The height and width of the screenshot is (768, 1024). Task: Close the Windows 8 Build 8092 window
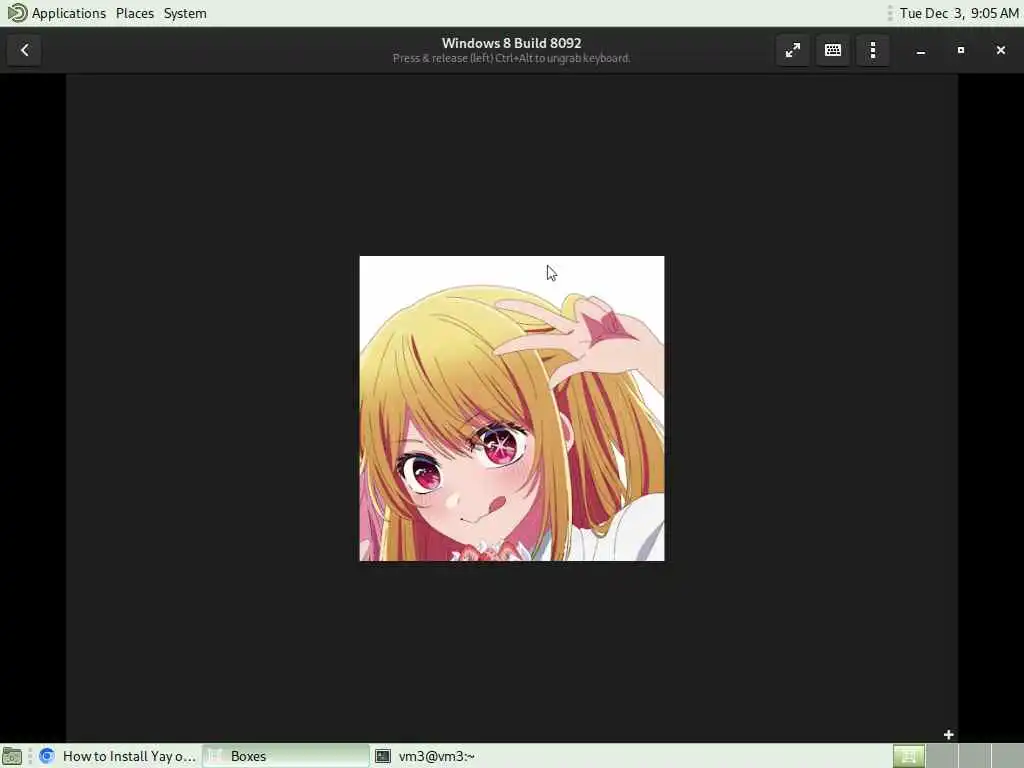tap(1000, 50)
